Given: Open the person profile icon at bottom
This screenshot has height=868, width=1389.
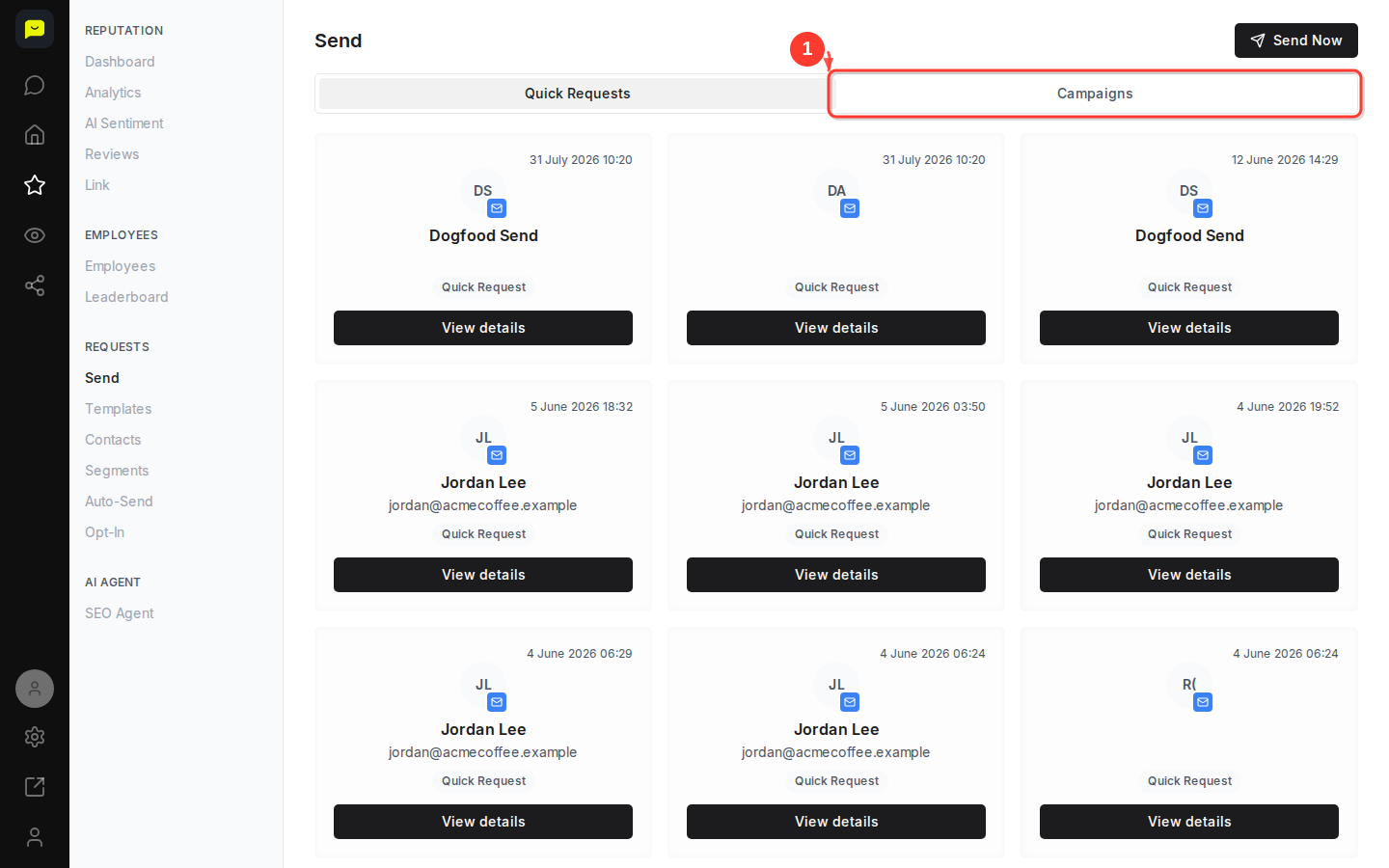Looking at the screenshot, I should click(35, 837).
